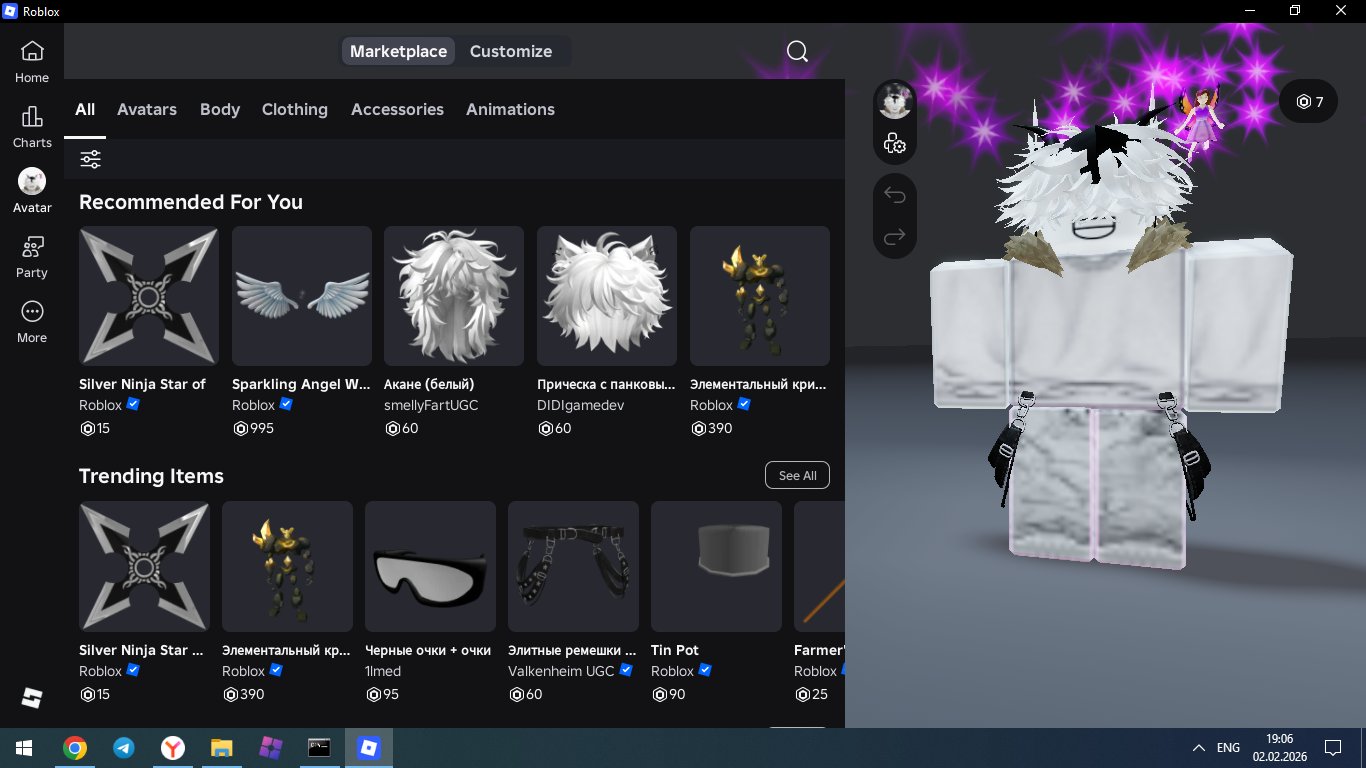Open trending Silver Ninja Star thumbnail
Viewport: 1366px width, 768px height.
click(x=144, y=567)
